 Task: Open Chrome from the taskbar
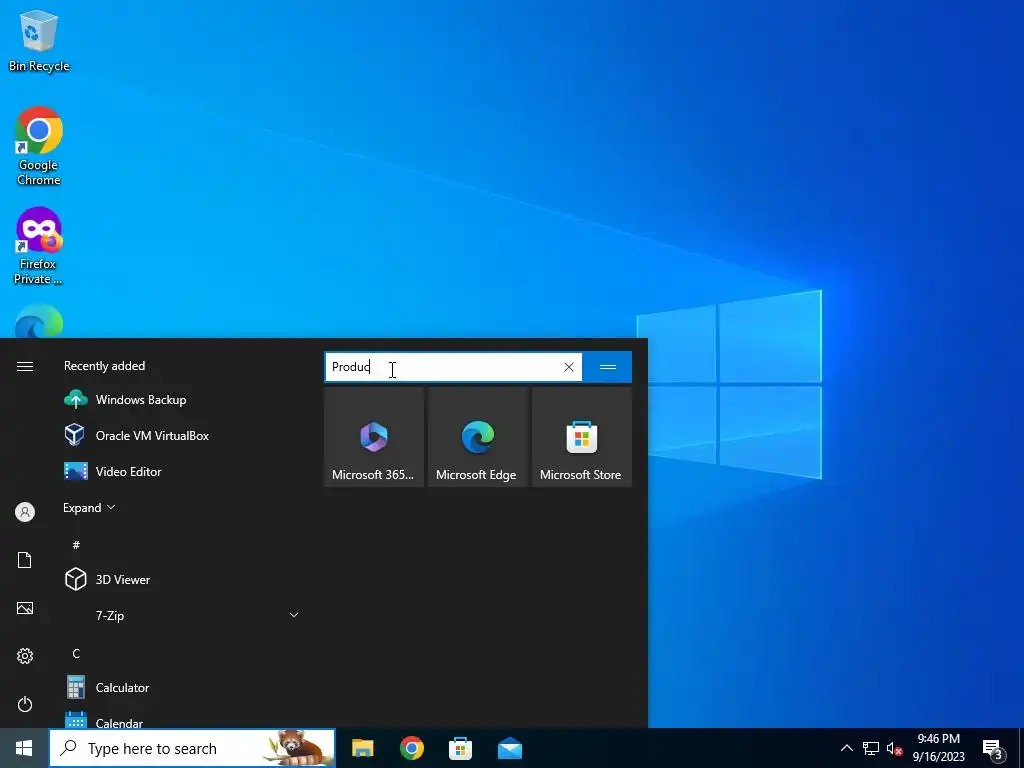(x=411, y=748)
